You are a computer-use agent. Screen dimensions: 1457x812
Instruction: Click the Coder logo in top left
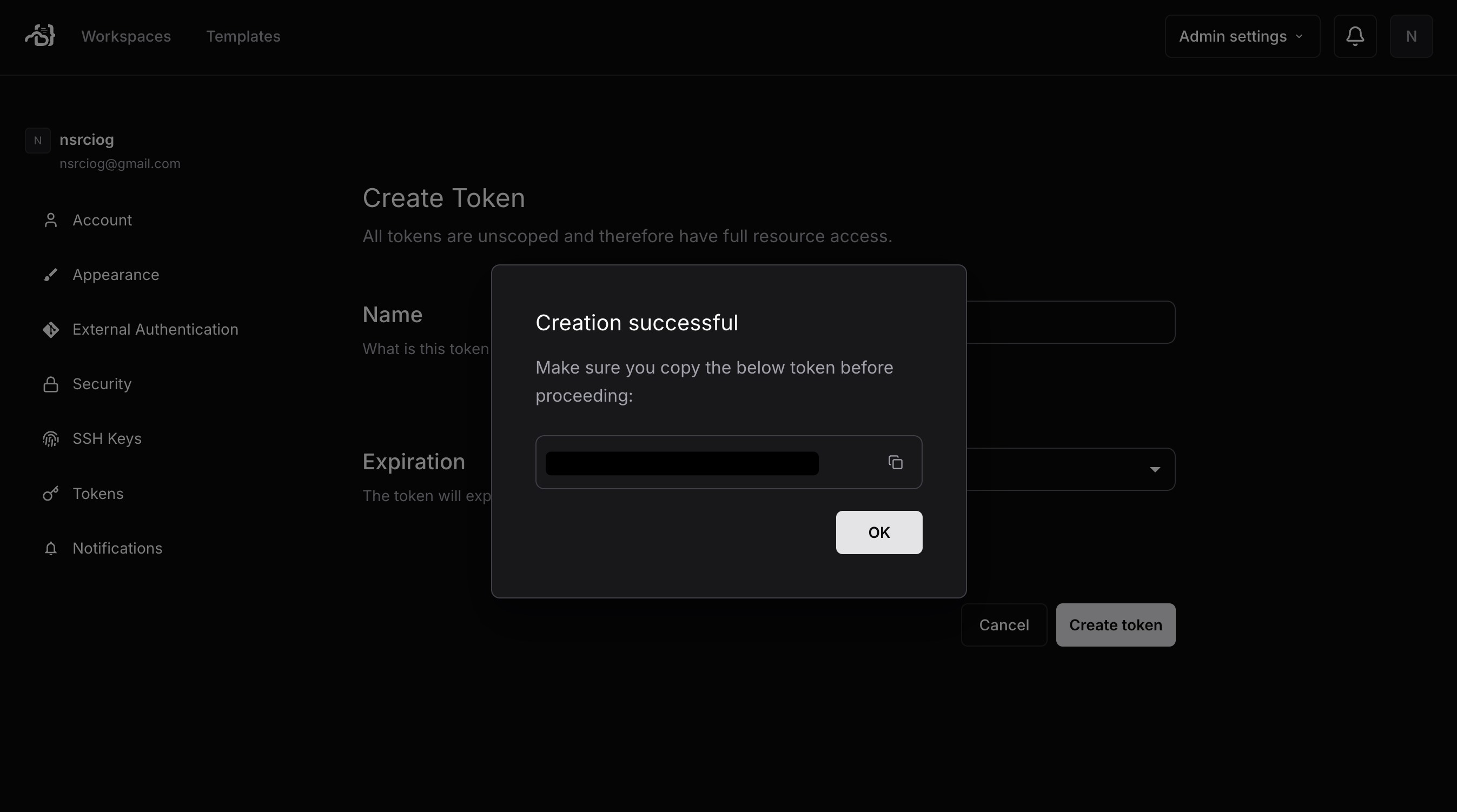tap(38, 36)
